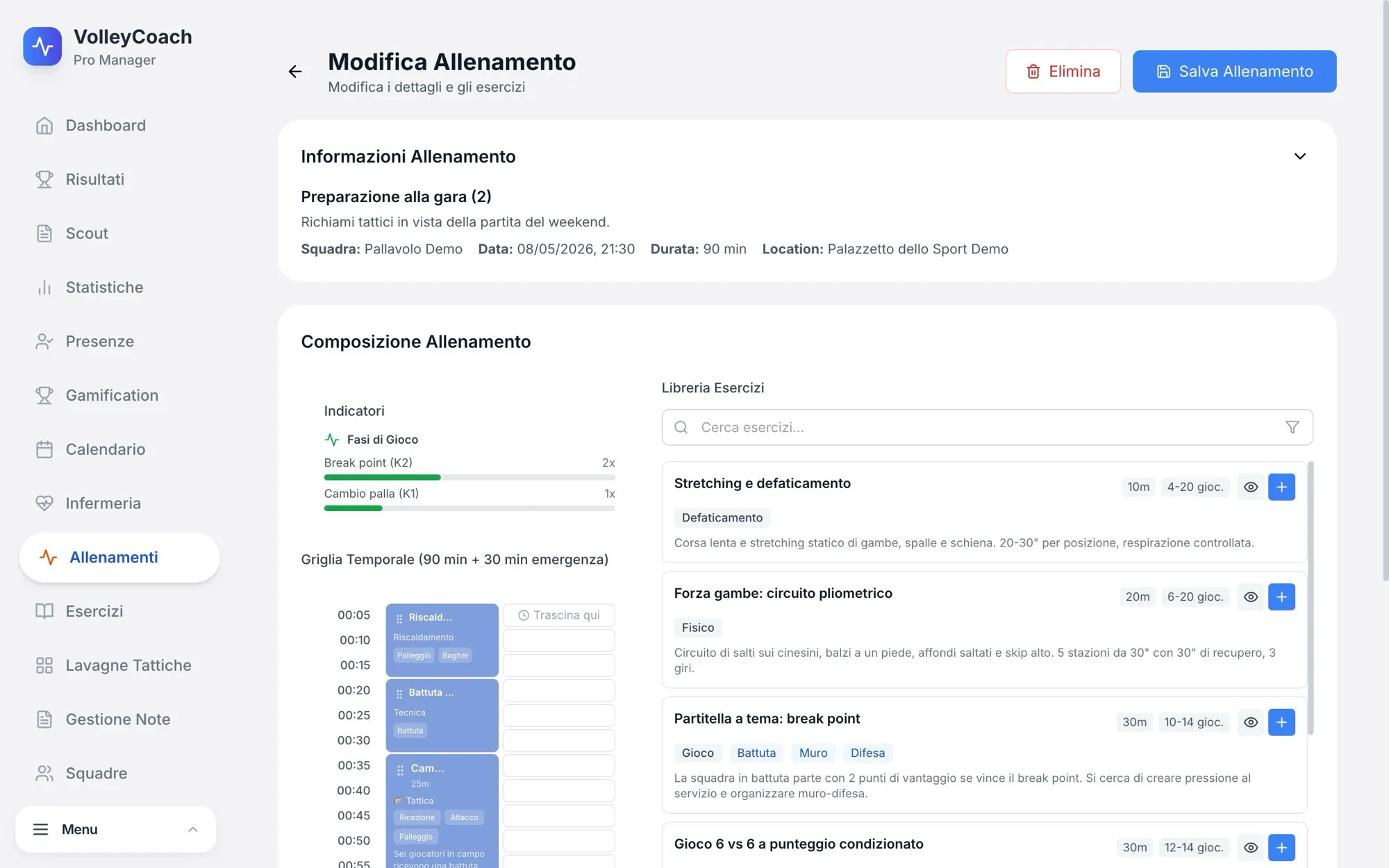Viewport: 1389px width, 868px height.
Task: Open the Esercizi section
Action: pyautogui.click(x=119, y=611)
